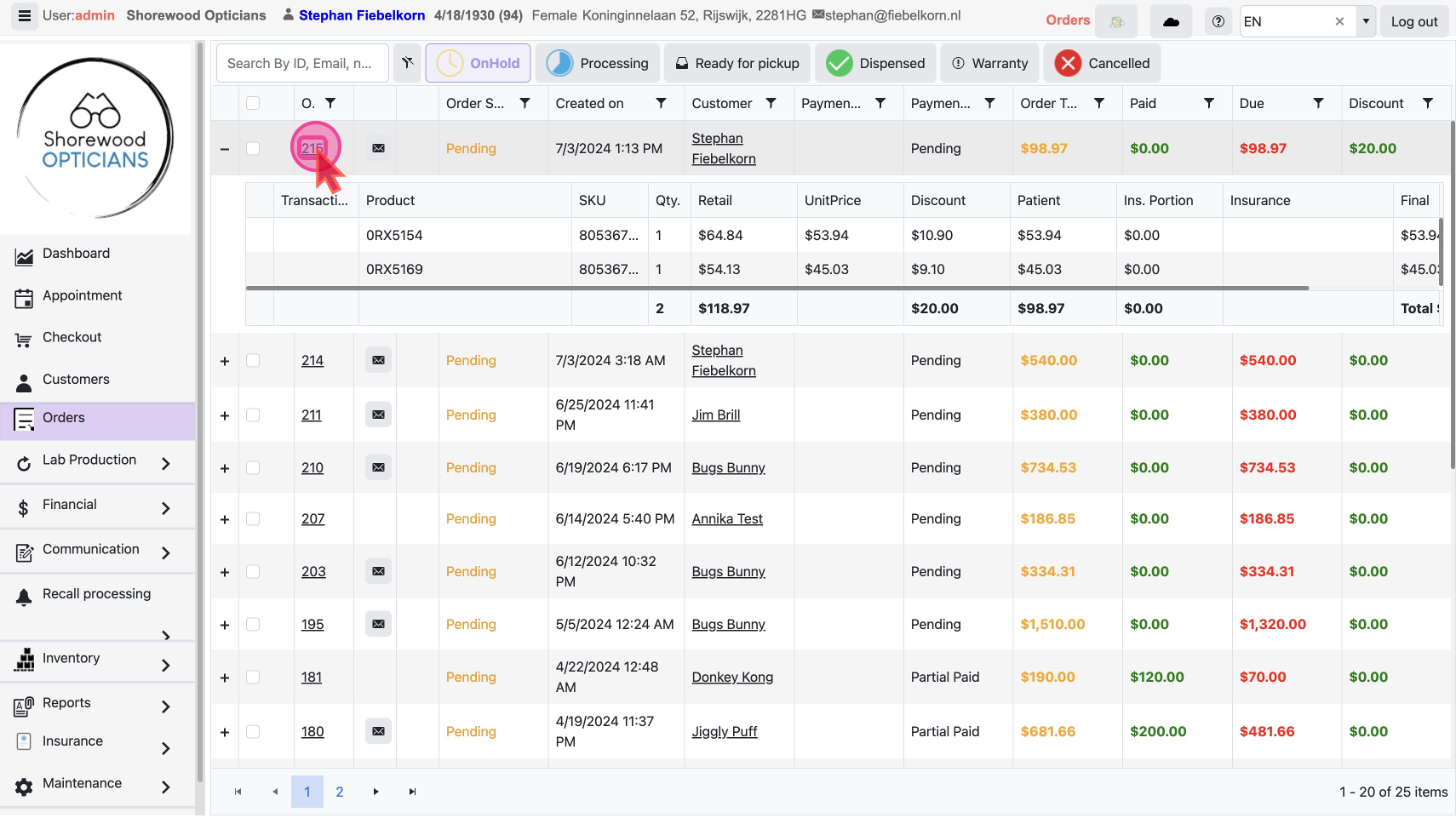The width and height of the screenshot is (1456, 835).
Task: Go to the last page of orders
Action: (x=412, y=792)
